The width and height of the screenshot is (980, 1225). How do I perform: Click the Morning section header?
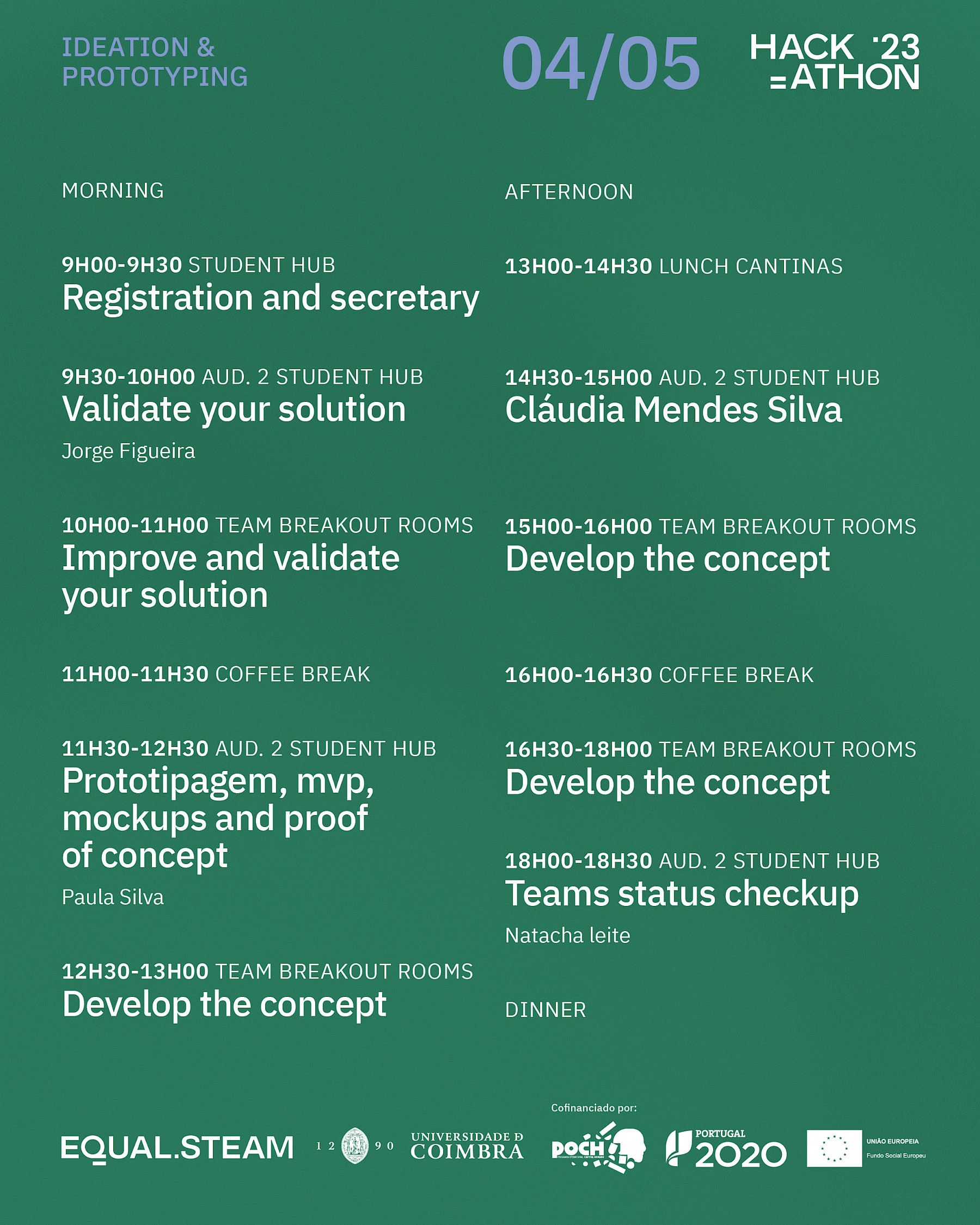(x=113, y=191)
